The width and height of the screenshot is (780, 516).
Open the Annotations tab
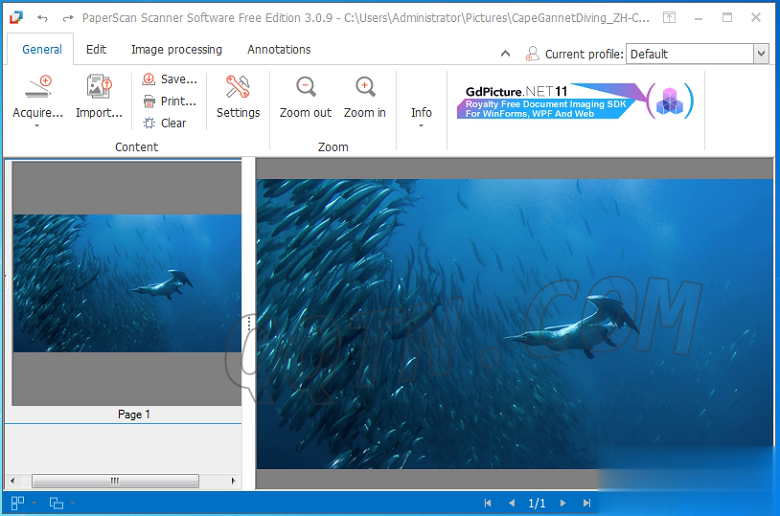[279, 49]
